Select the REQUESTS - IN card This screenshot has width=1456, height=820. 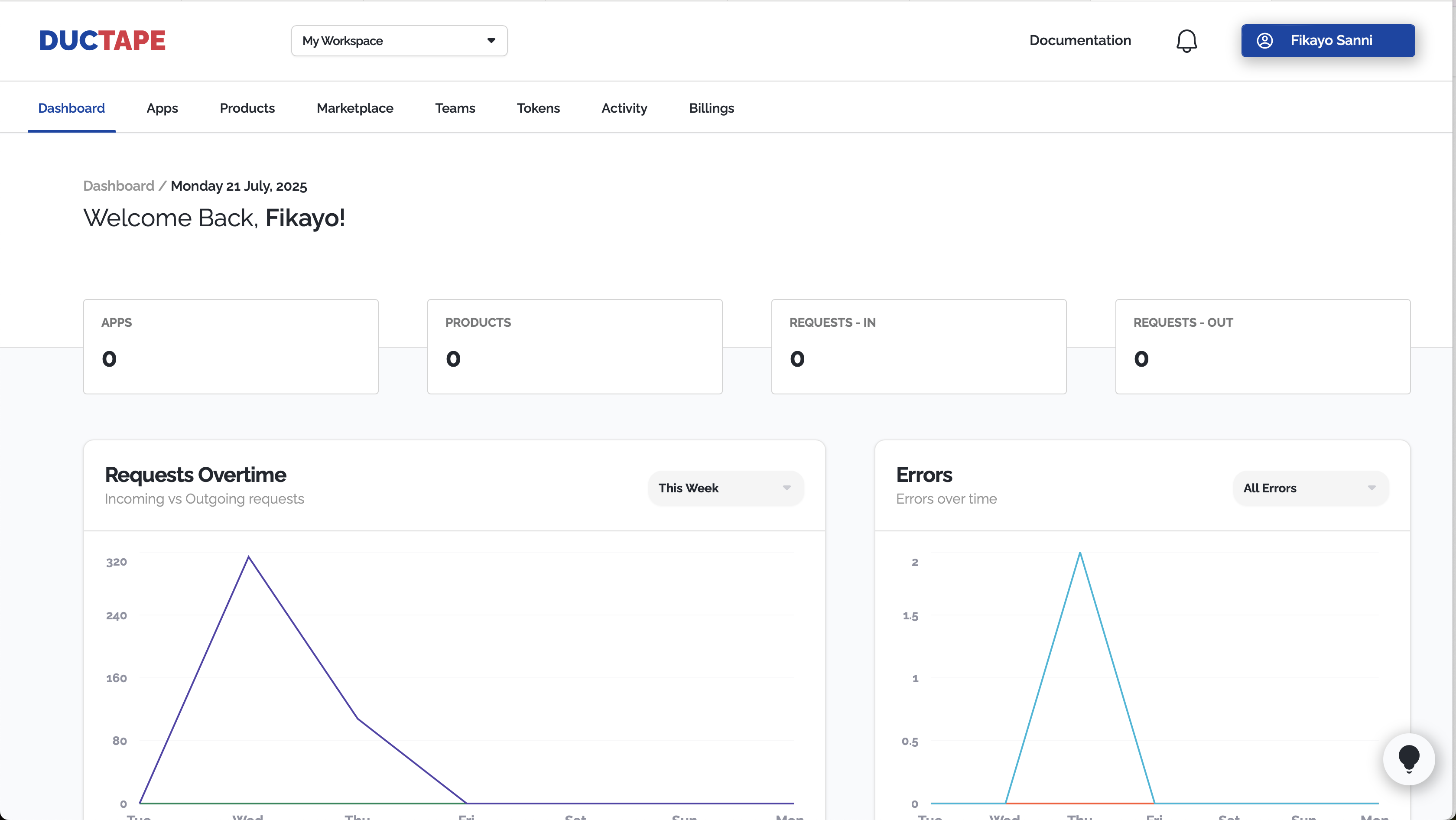click(x=919, y=346)
